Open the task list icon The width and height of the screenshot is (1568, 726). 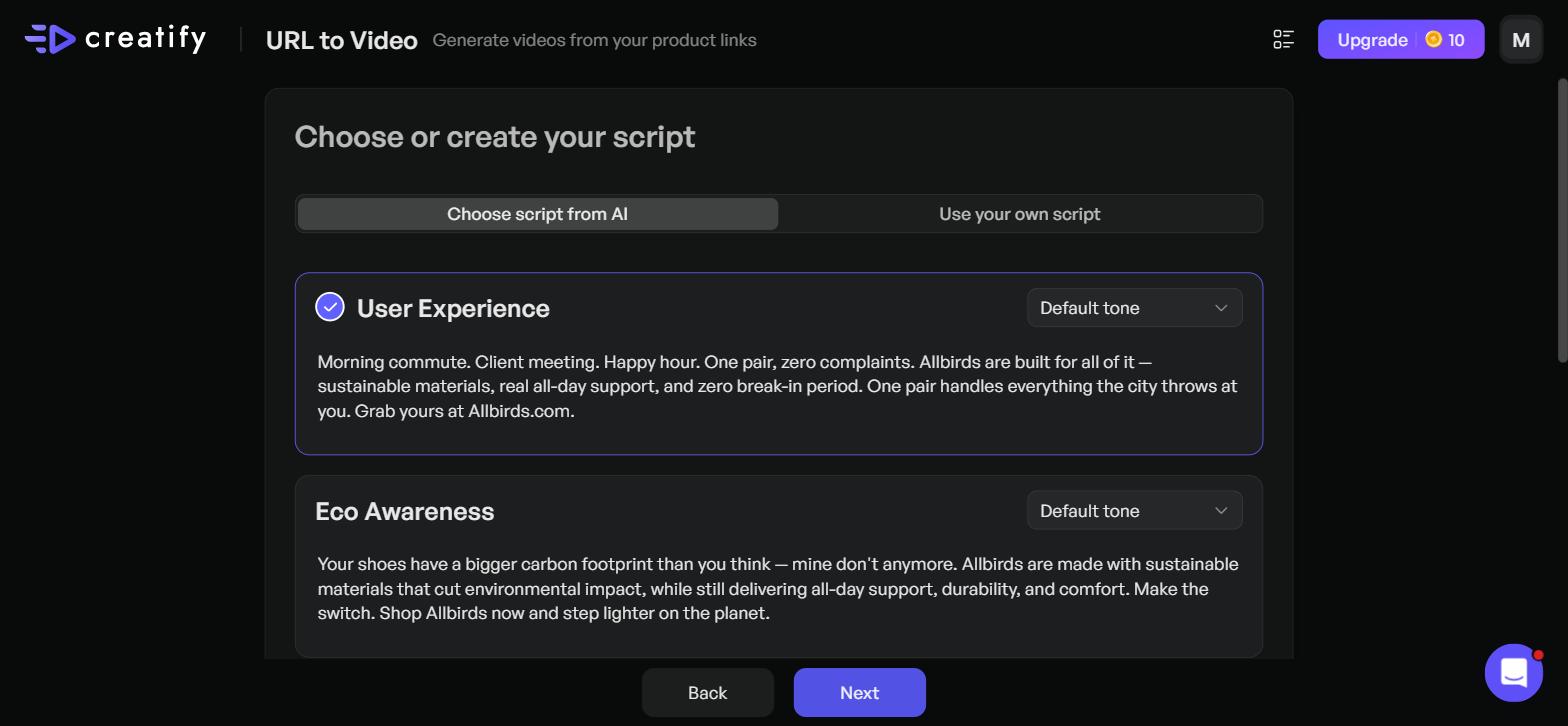coord(1284,40)
